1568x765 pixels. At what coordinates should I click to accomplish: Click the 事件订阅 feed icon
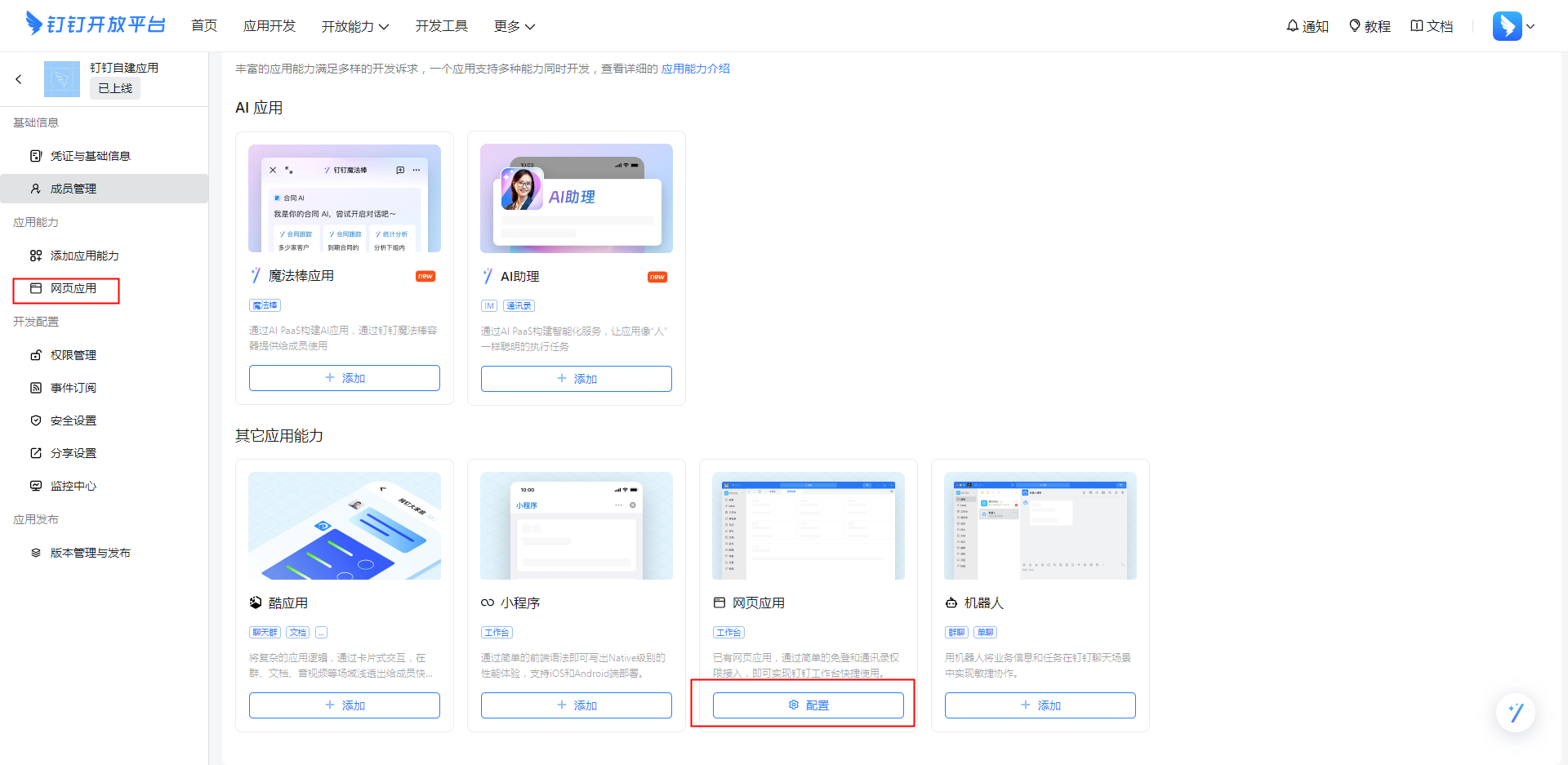click(36, 388)
